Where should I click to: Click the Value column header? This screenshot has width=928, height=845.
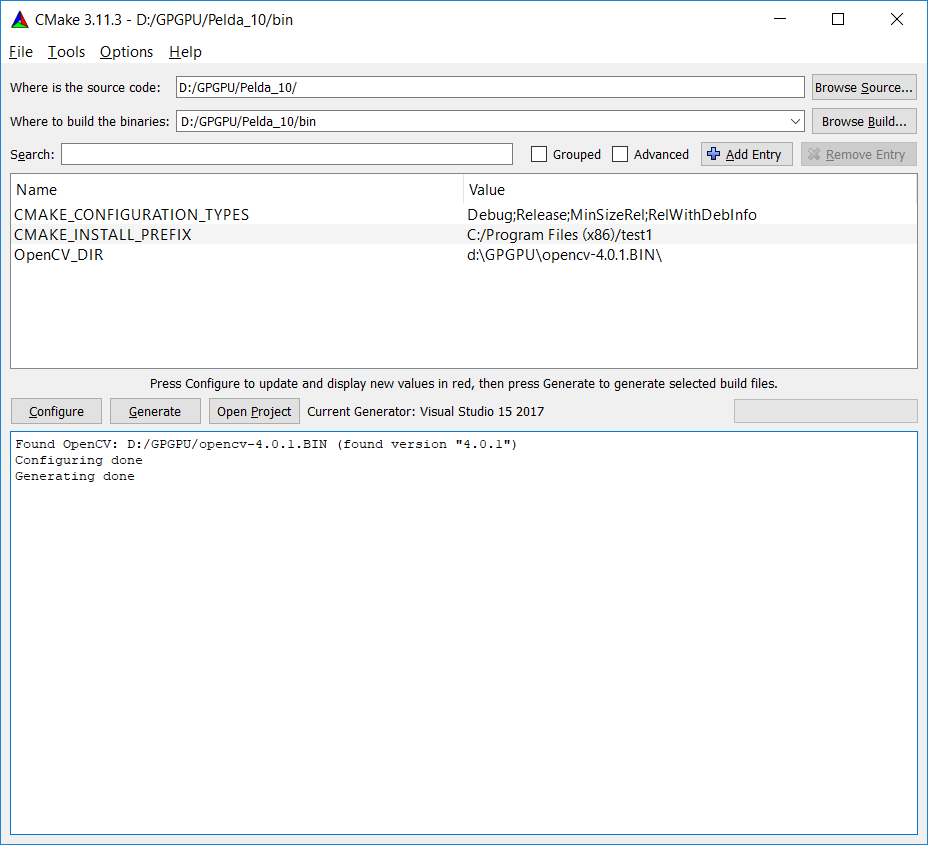click(x=486, y=190)
